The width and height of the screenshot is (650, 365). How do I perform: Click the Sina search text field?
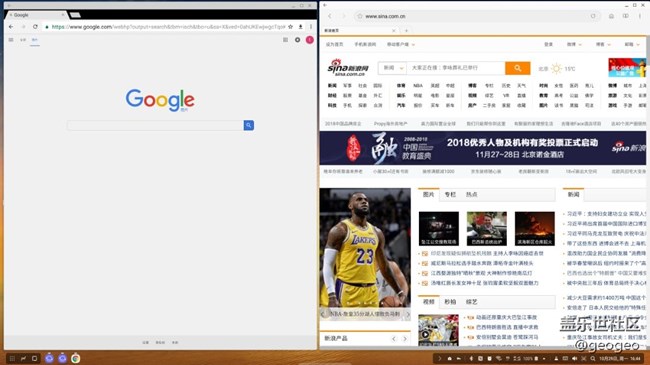(456, 68)
